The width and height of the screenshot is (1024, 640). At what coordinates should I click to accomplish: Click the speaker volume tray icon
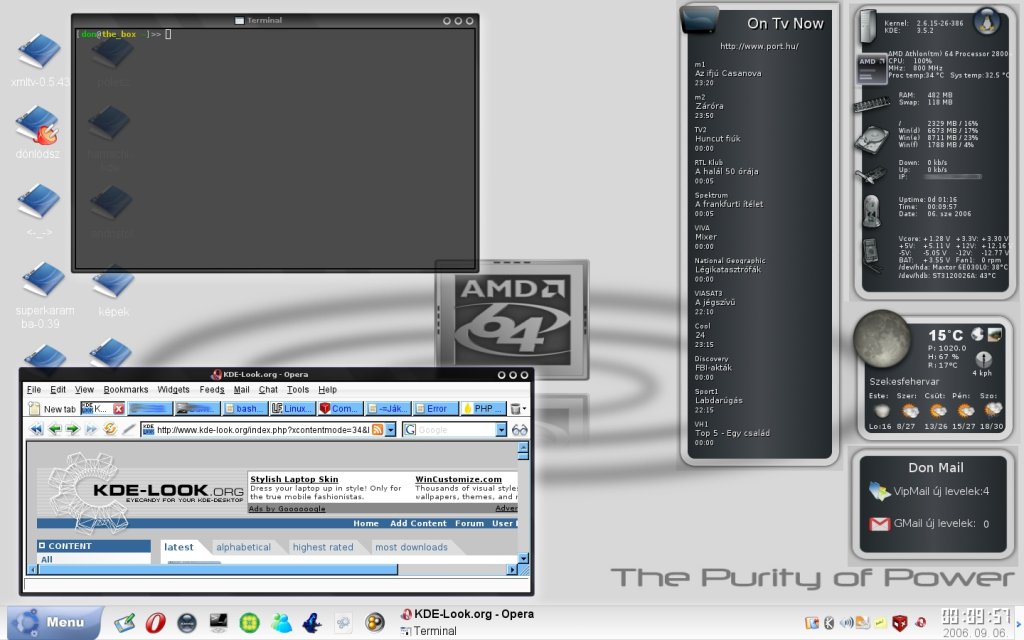click(x=846, y=622)
